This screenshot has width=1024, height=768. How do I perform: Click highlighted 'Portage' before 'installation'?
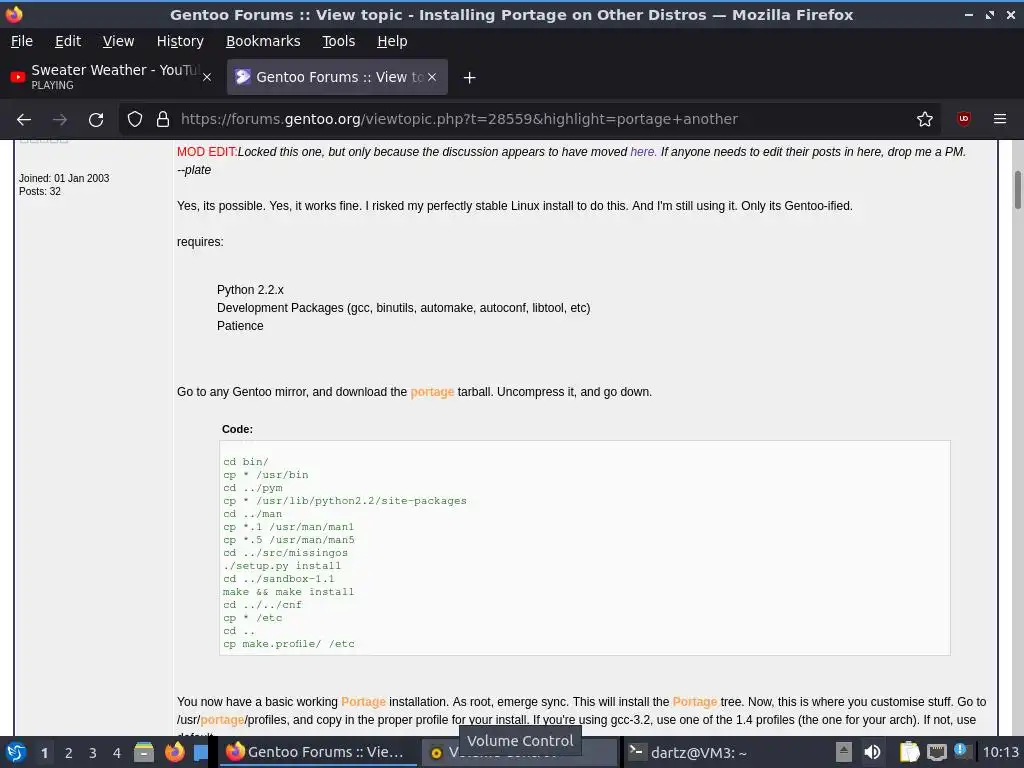click(x=363, y=701)
